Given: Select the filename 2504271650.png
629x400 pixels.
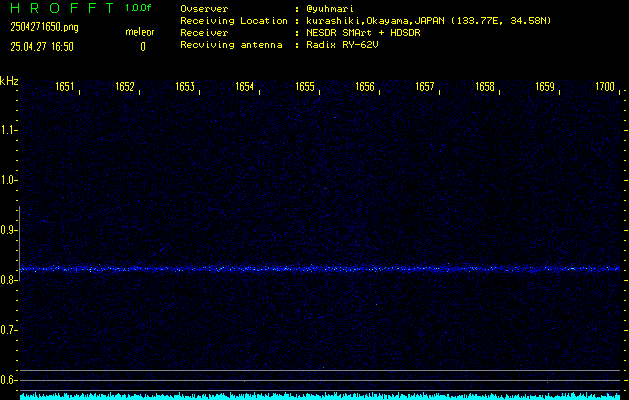Looking at the screenshot, I should (x=45, y=27).
